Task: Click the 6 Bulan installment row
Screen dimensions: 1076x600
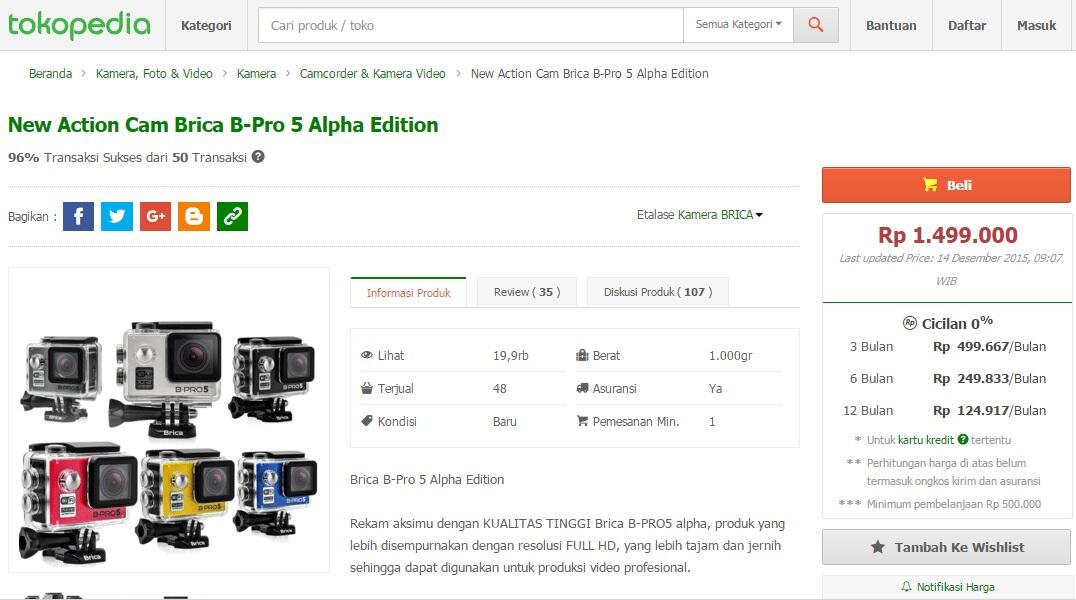Action: (x=948, y=378)
